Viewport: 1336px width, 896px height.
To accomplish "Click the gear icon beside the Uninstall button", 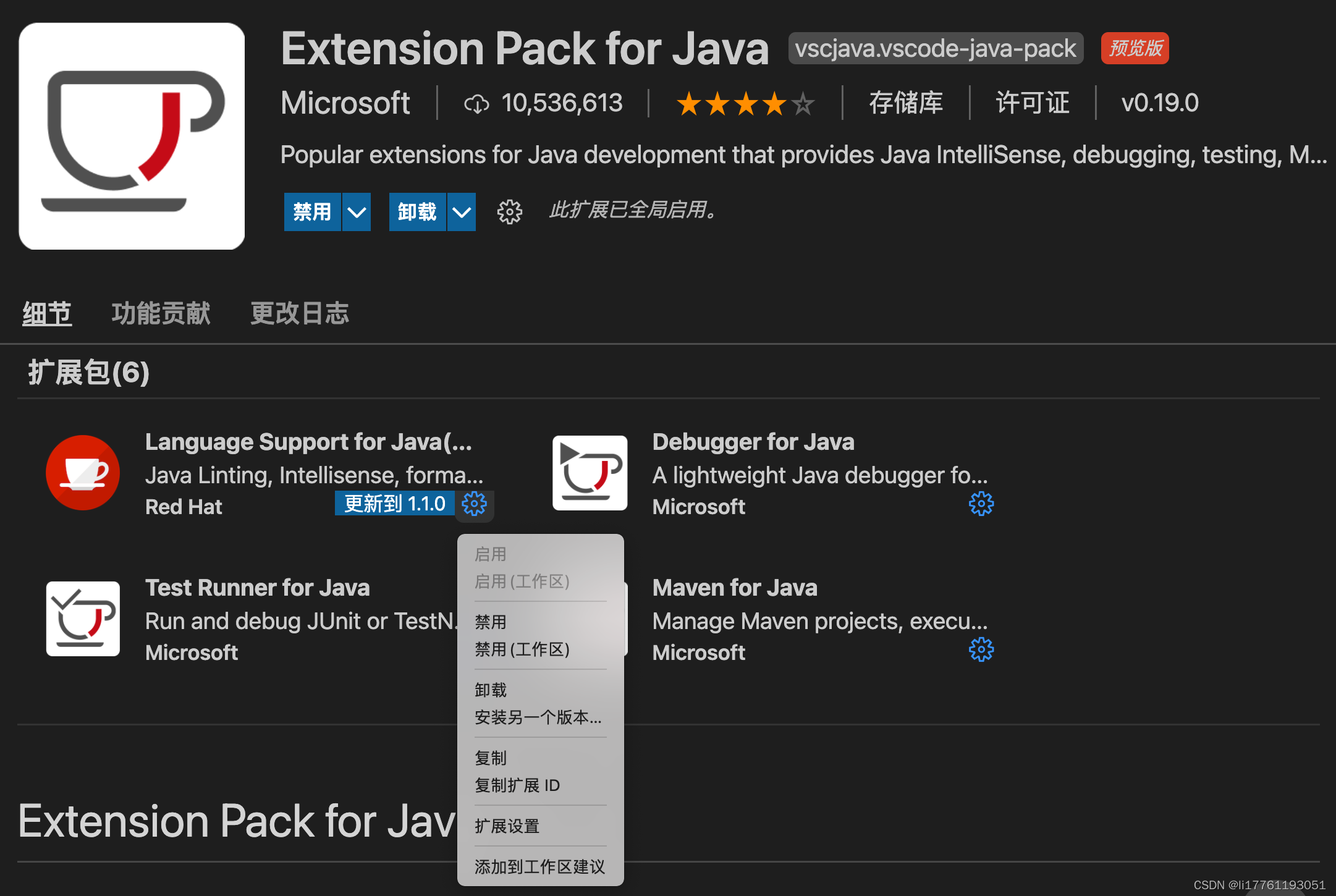I will (x=509, y=212).
